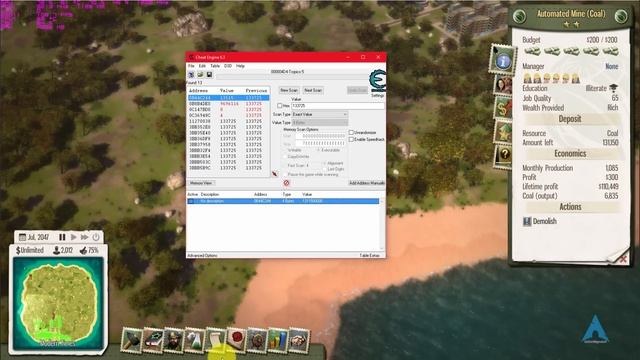640x360 pixels.
Task: Select the Last Digits radio option
Action: click(325, 169)
